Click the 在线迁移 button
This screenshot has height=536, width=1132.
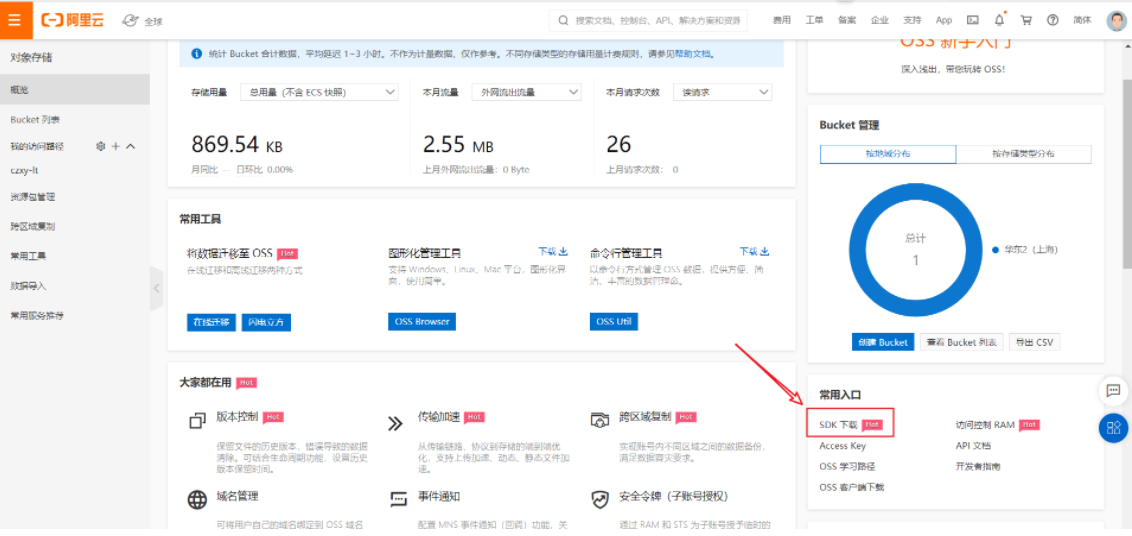212,322
